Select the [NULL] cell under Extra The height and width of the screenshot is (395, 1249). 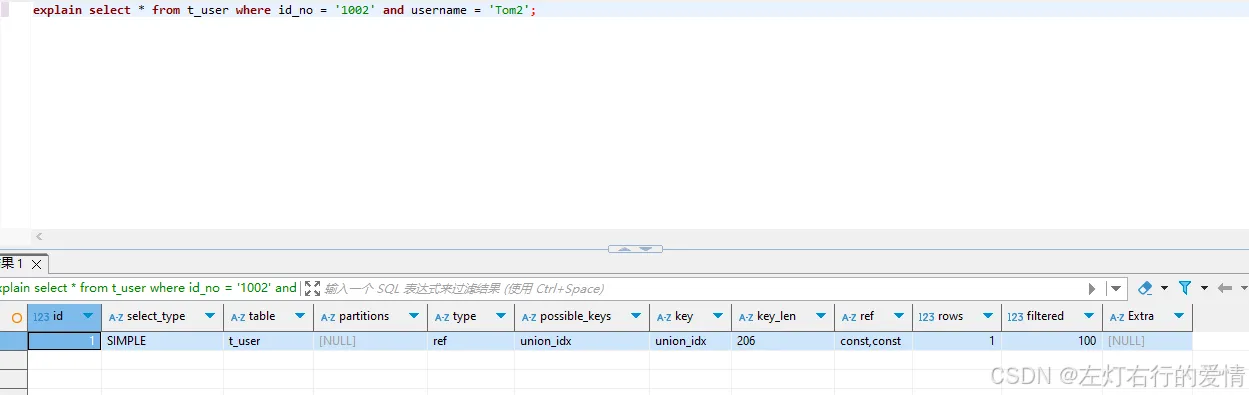(x=1147, y=341)
